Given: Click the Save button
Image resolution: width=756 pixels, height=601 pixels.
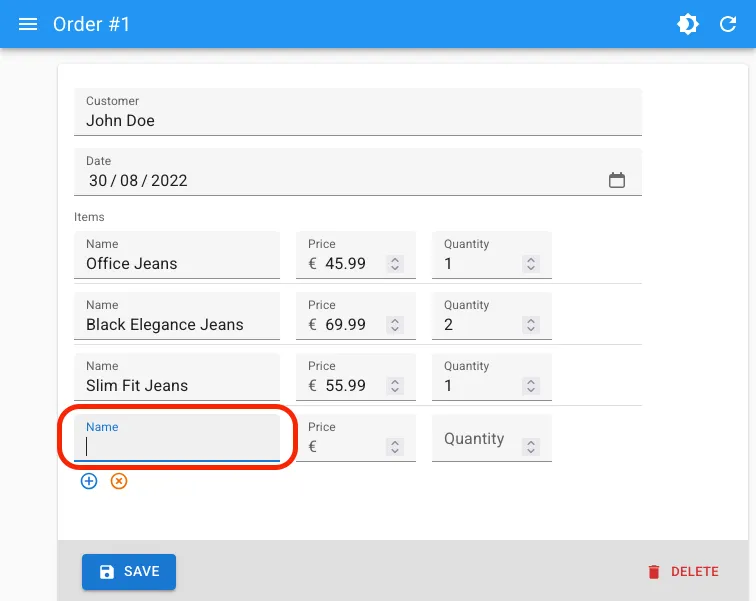Looking at the screenshot, I should pos(129,572).
